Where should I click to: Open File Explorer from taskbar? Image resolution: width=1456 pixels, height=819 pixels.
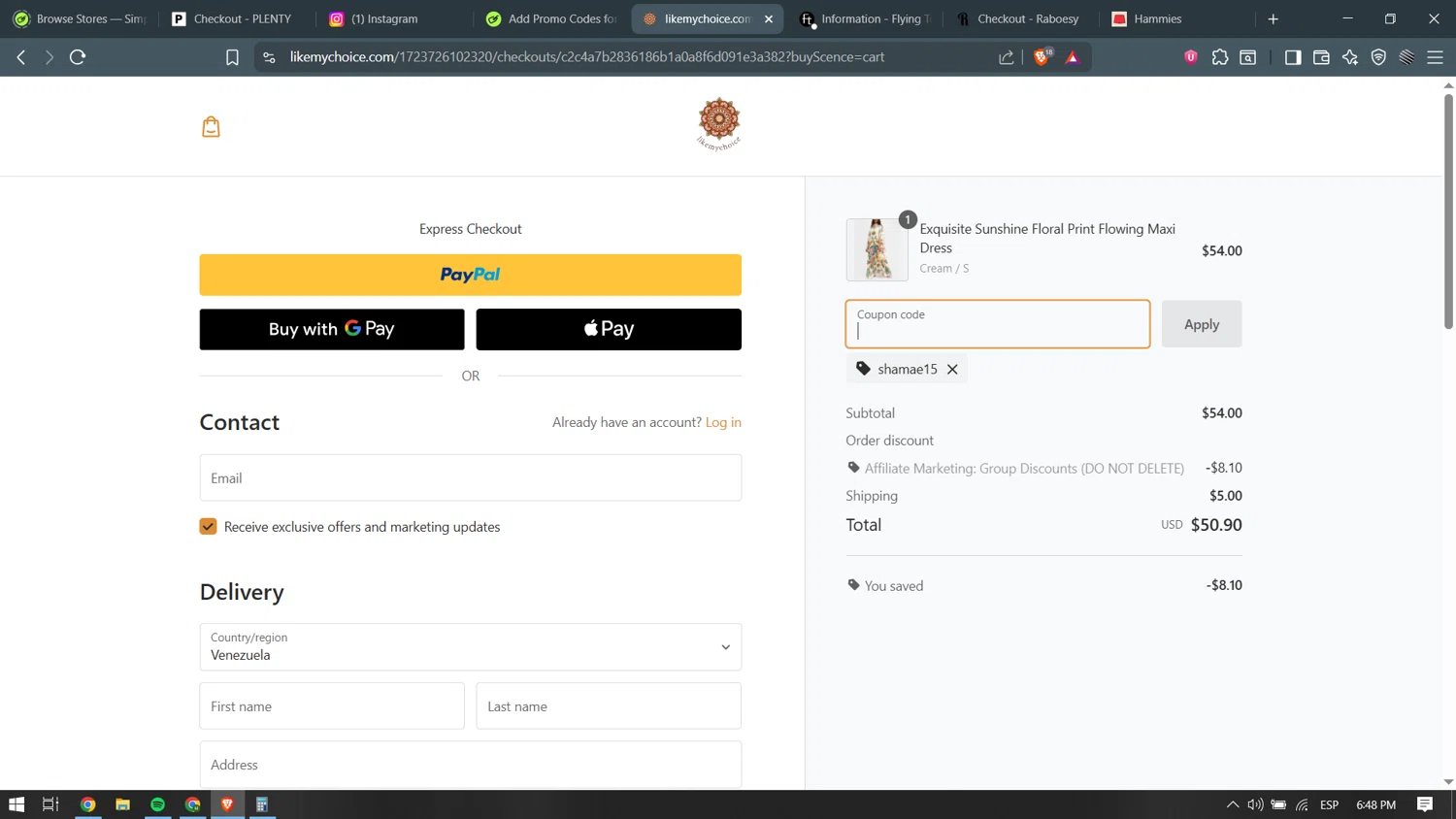122,804
